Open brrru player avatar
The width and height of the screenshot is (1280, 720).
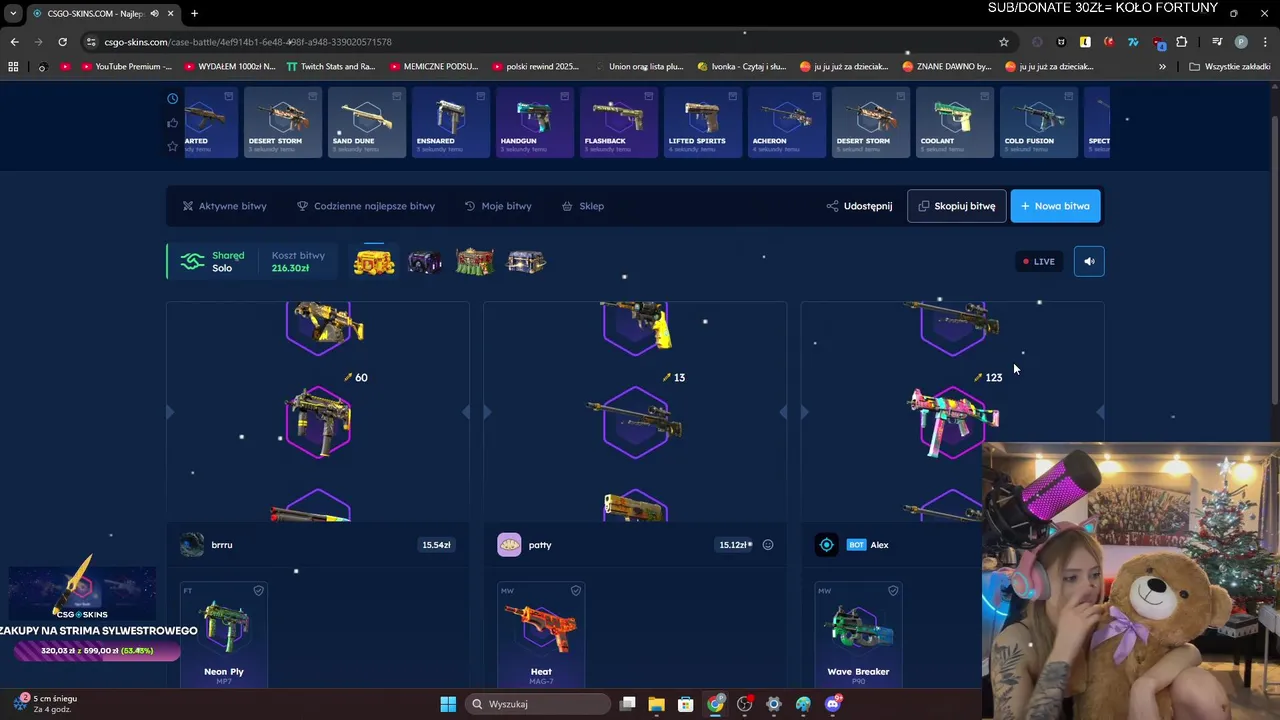coord(192,545)
